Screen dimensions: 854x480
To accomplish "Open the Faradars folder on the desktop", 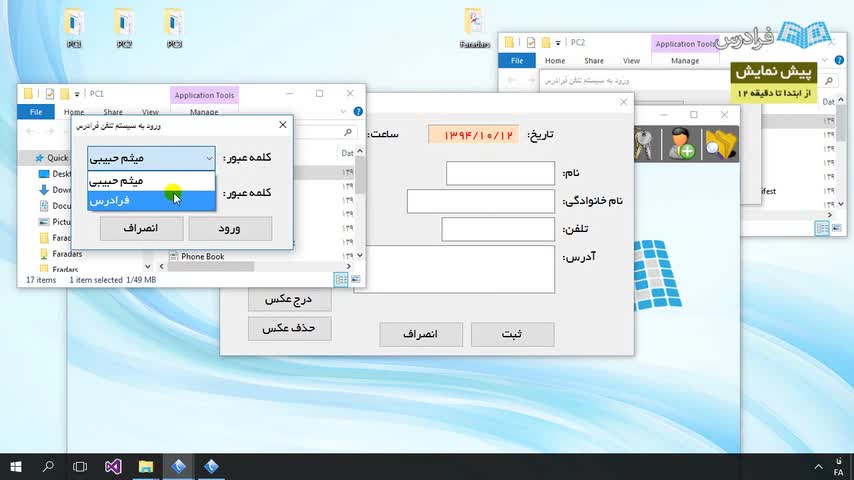I will 474,27.
